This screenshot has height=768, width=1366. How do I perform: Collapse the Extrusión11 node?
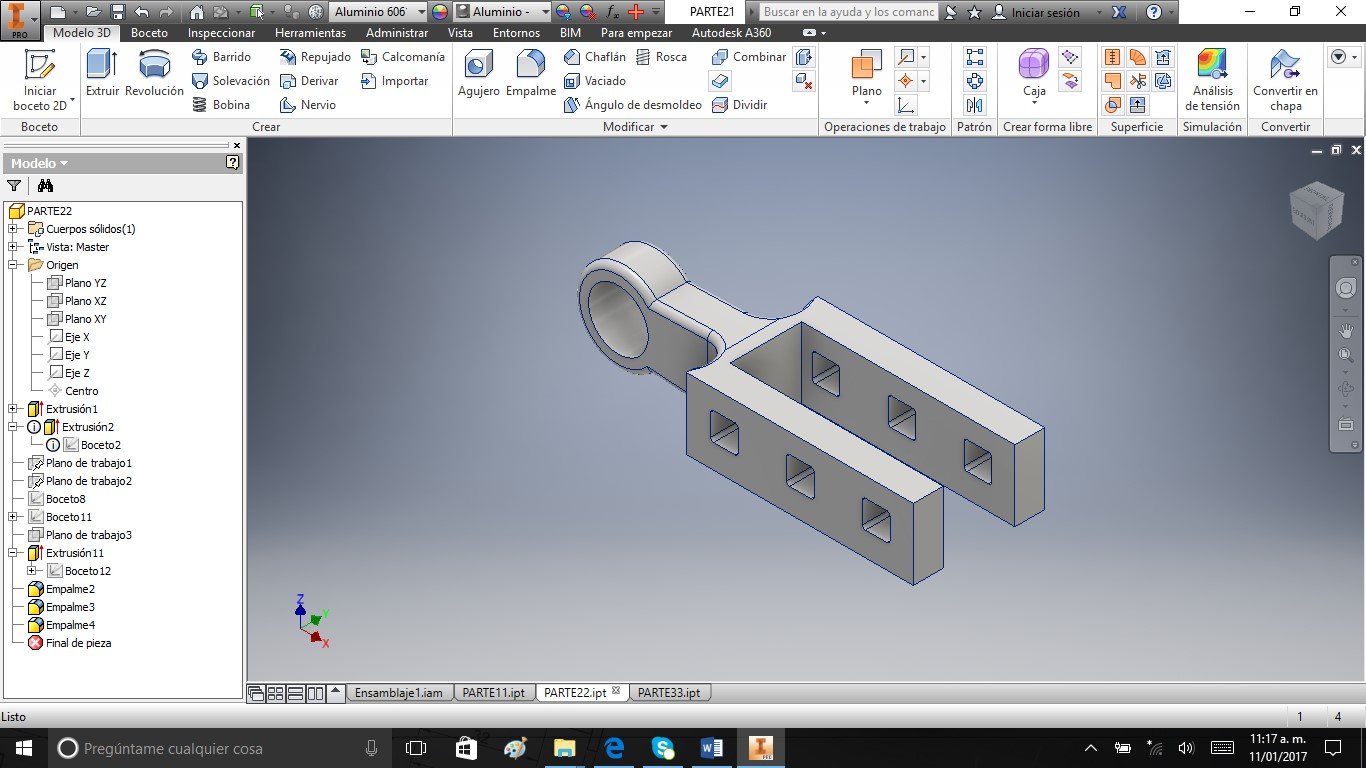tap(13, 553)
